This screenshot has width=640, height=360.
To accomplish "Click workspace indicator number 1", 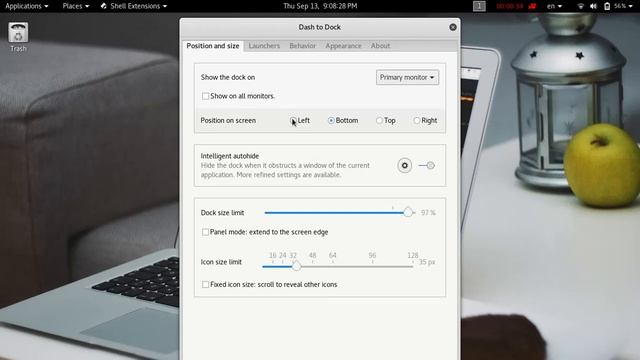I will (479, 6).
